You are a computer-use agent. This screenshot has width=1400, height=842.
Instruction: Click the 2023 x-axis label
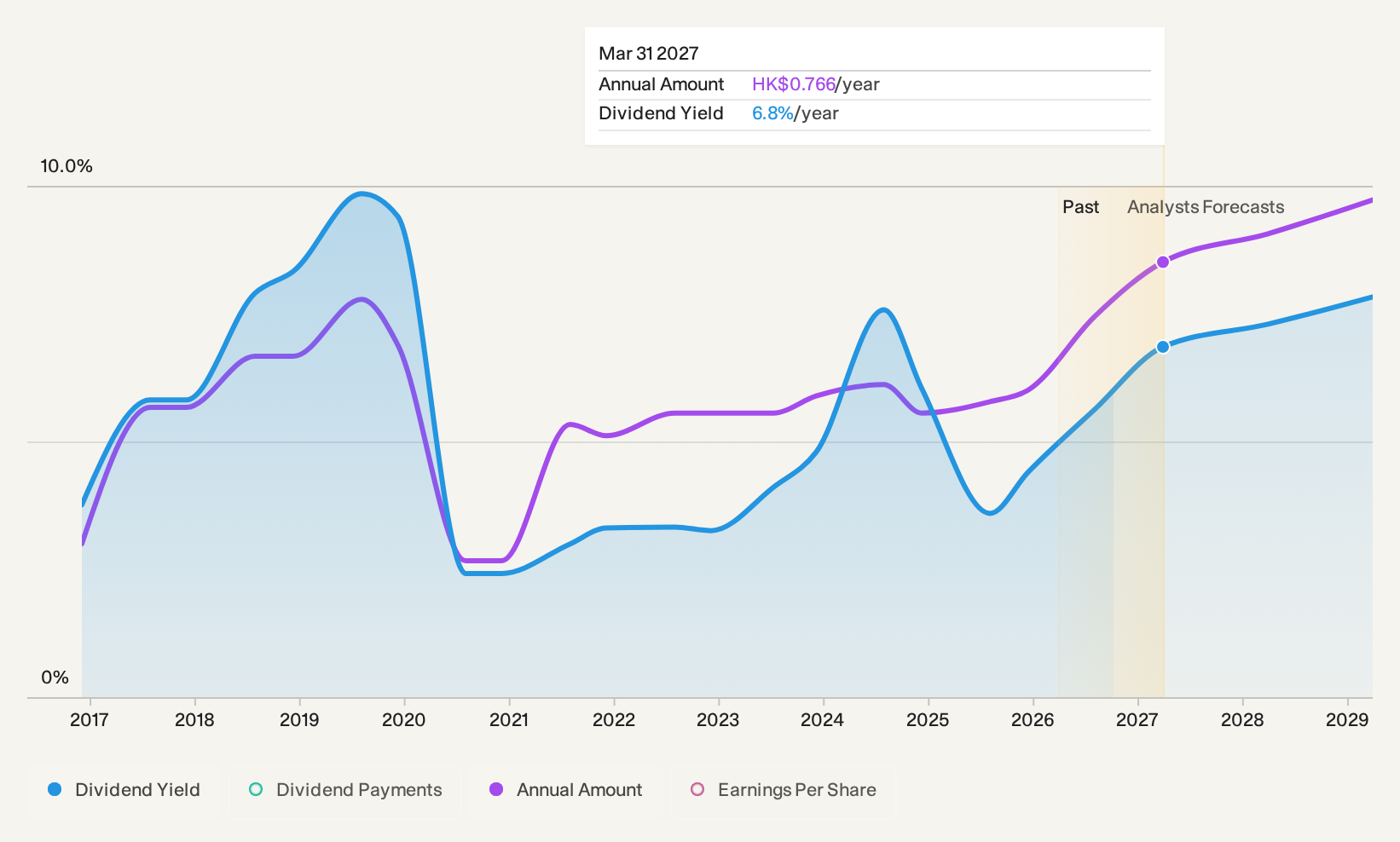click(718, 720)
